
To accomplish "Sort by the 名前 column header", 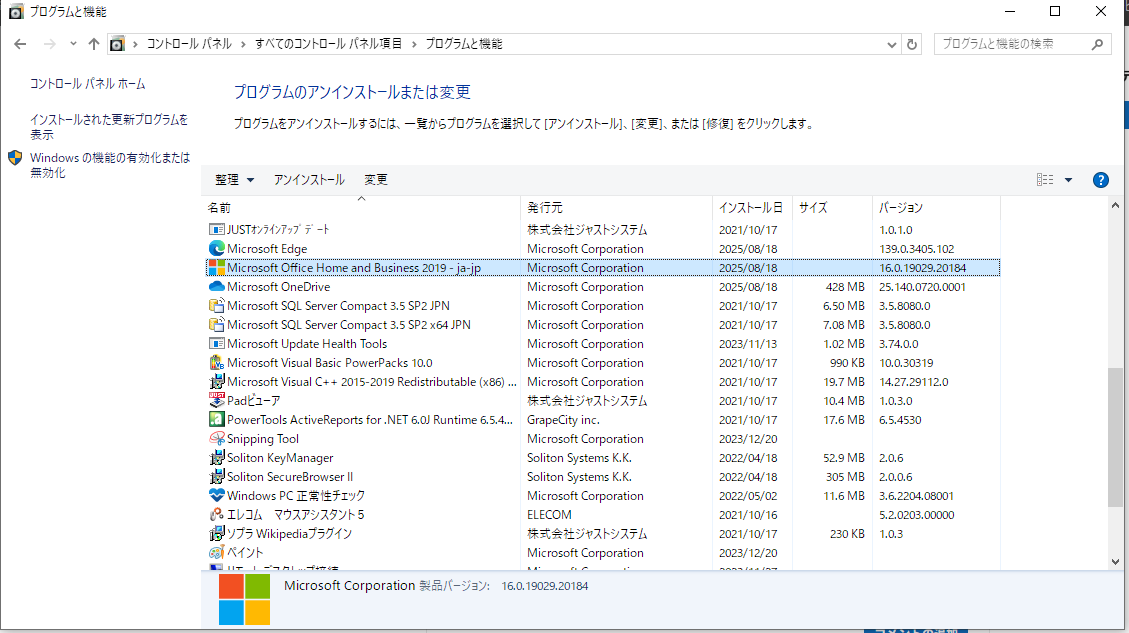I will tap(362, 207).
